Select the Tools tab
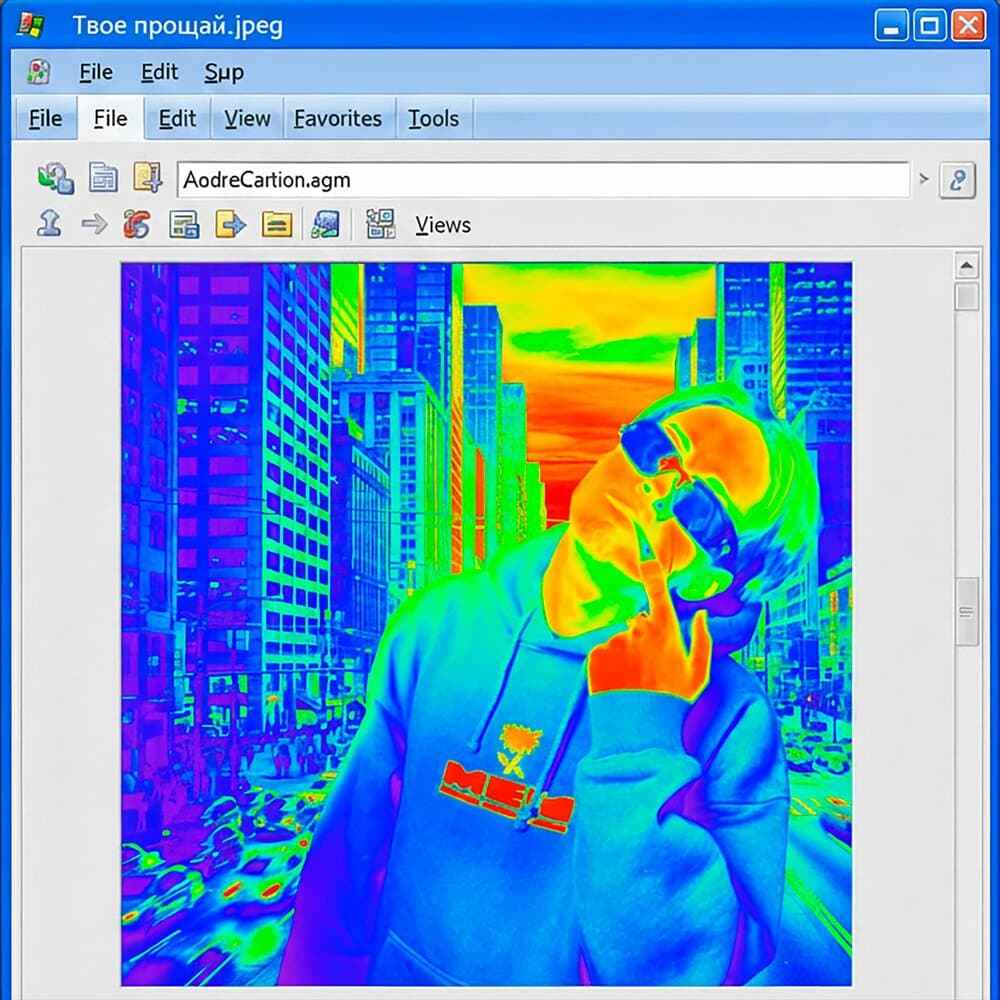This screenshot has height=1000, width=1000. pyautogui.click(x=433, y=118)
